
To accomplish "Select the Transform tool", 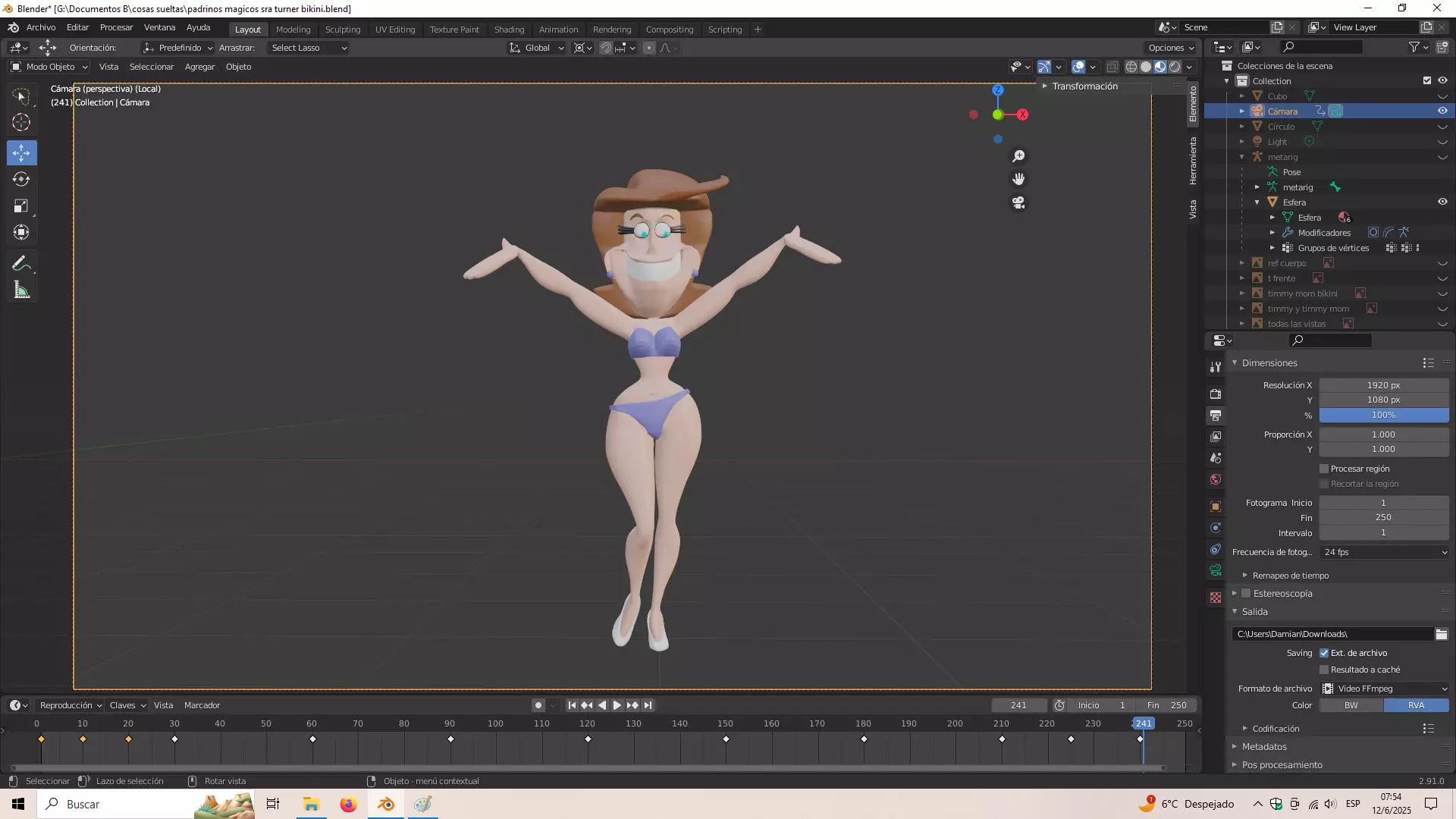I will click(x=21, y=233).
